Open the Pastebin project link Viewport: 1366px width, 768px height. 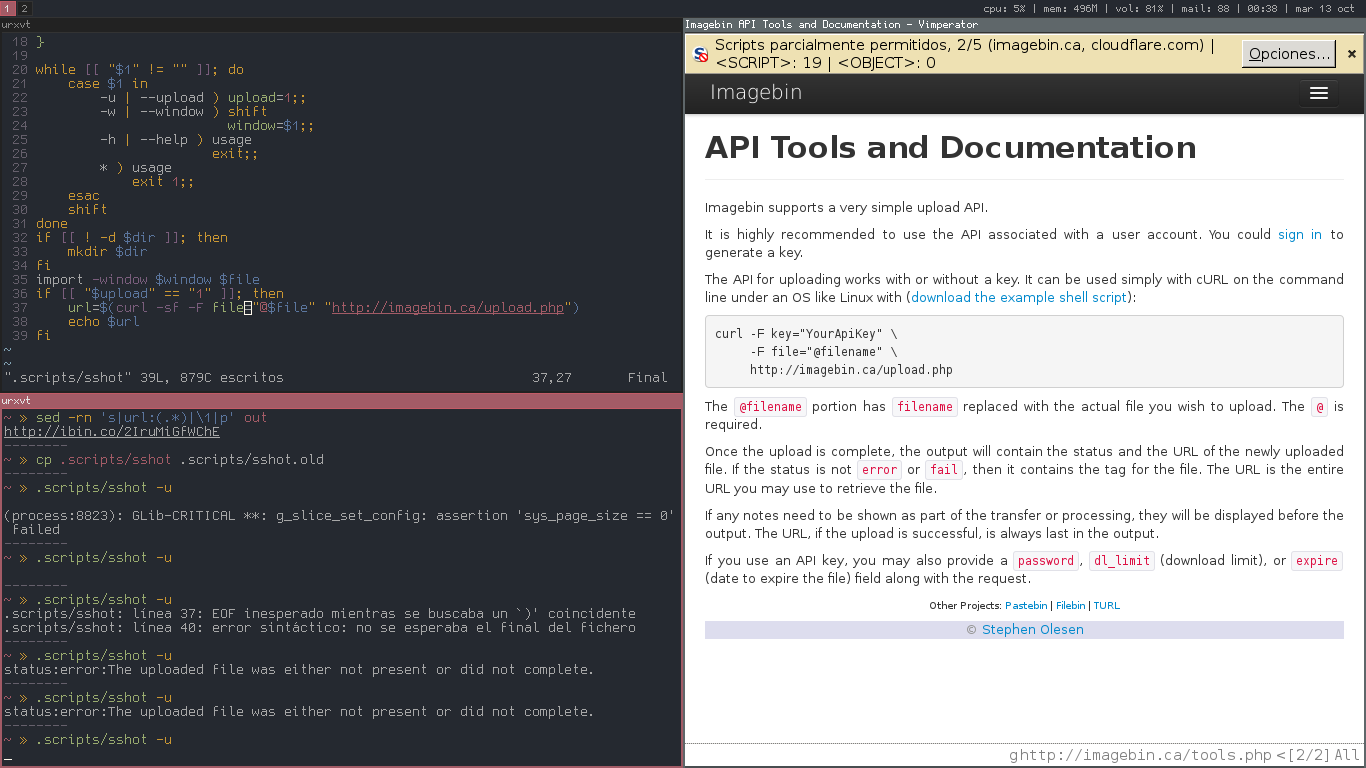[x=1026, y=605]
